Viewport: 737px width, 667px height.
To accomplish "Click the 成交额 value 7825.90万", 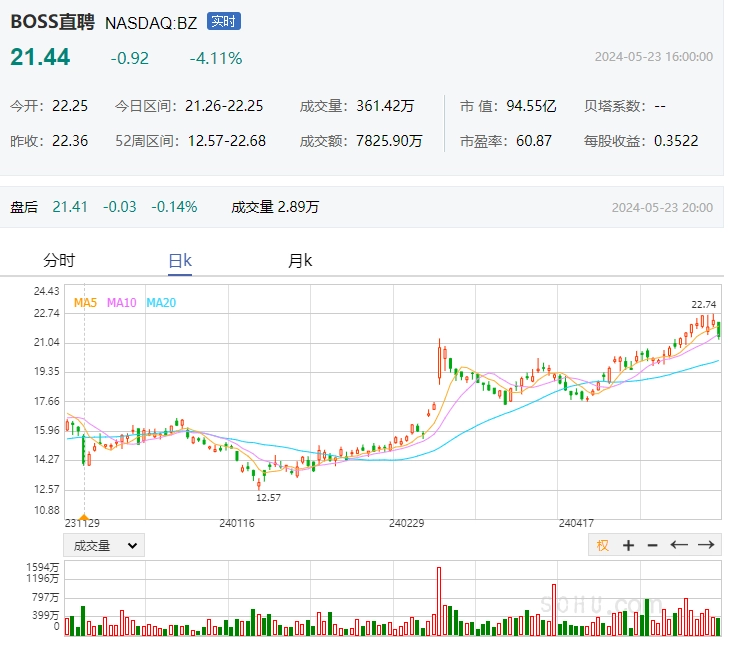I will (x=389, y=141).
